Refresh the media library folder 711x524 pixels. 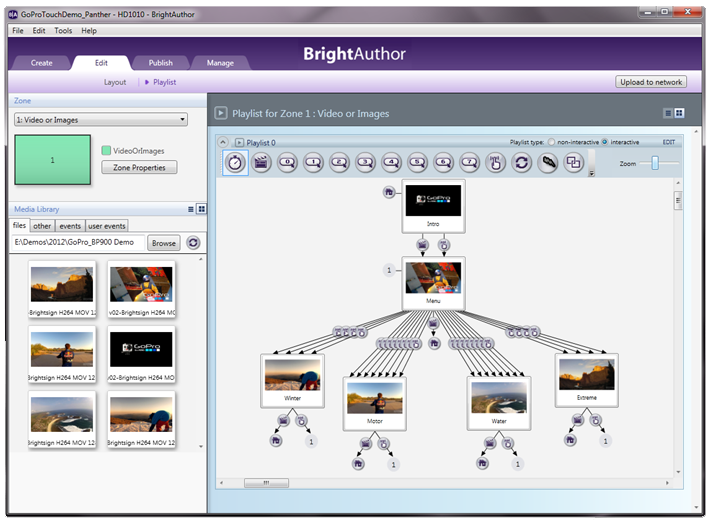pos(193,243)
